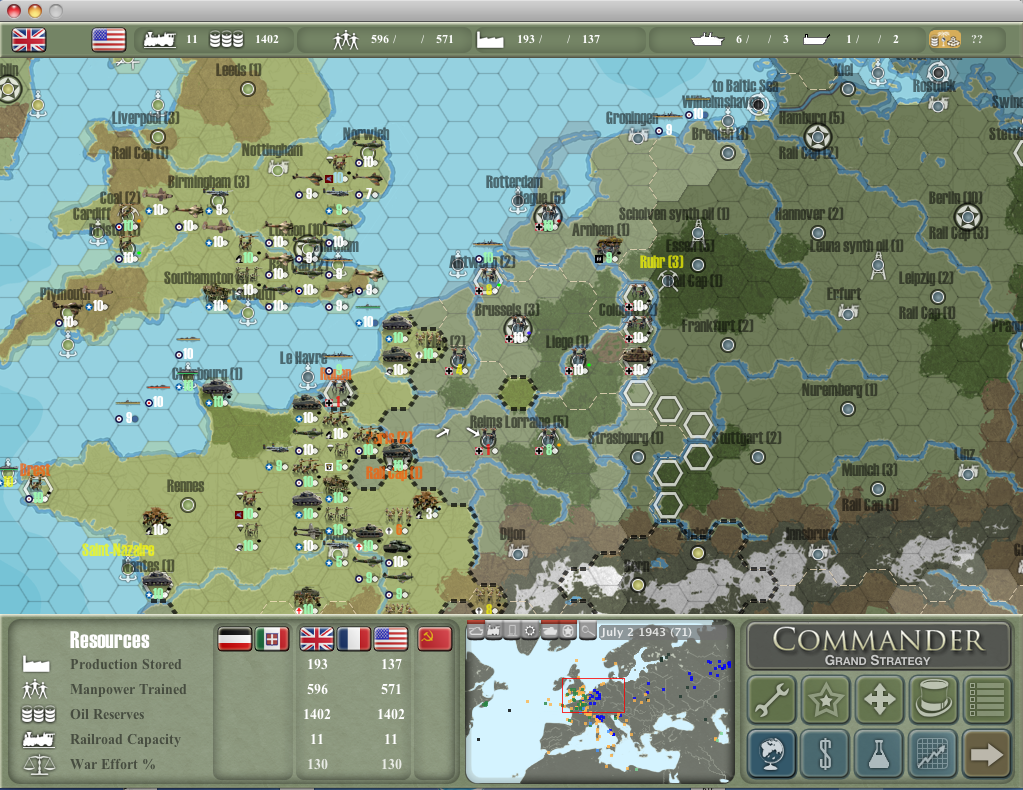Image resolution: width=1023 pixels, height=790 pixels.
Task: Open the flask research screen
Action: [879, 753]
